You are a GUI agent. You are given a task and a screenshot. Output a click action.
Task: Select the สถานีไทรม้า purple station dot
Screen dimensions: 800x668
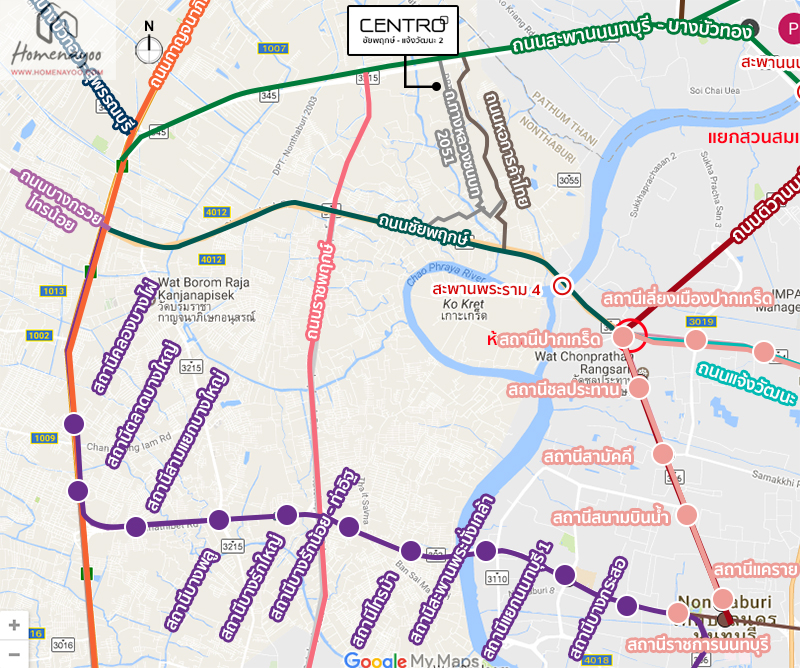click(411, 551)
